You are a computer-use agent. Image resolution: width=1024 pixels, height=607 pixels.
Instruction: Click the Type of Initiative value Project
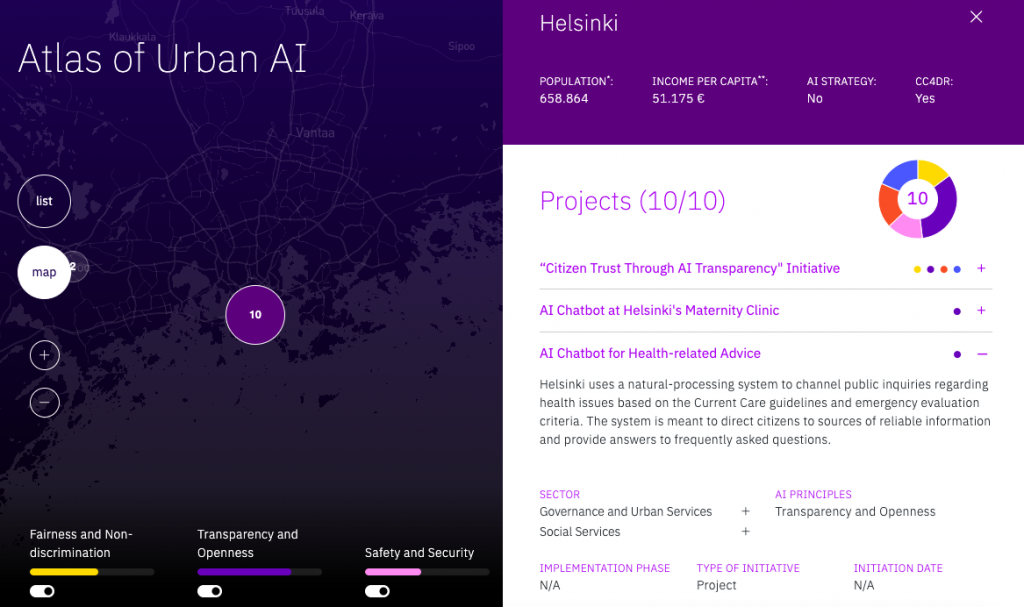(x=716, y=585)
